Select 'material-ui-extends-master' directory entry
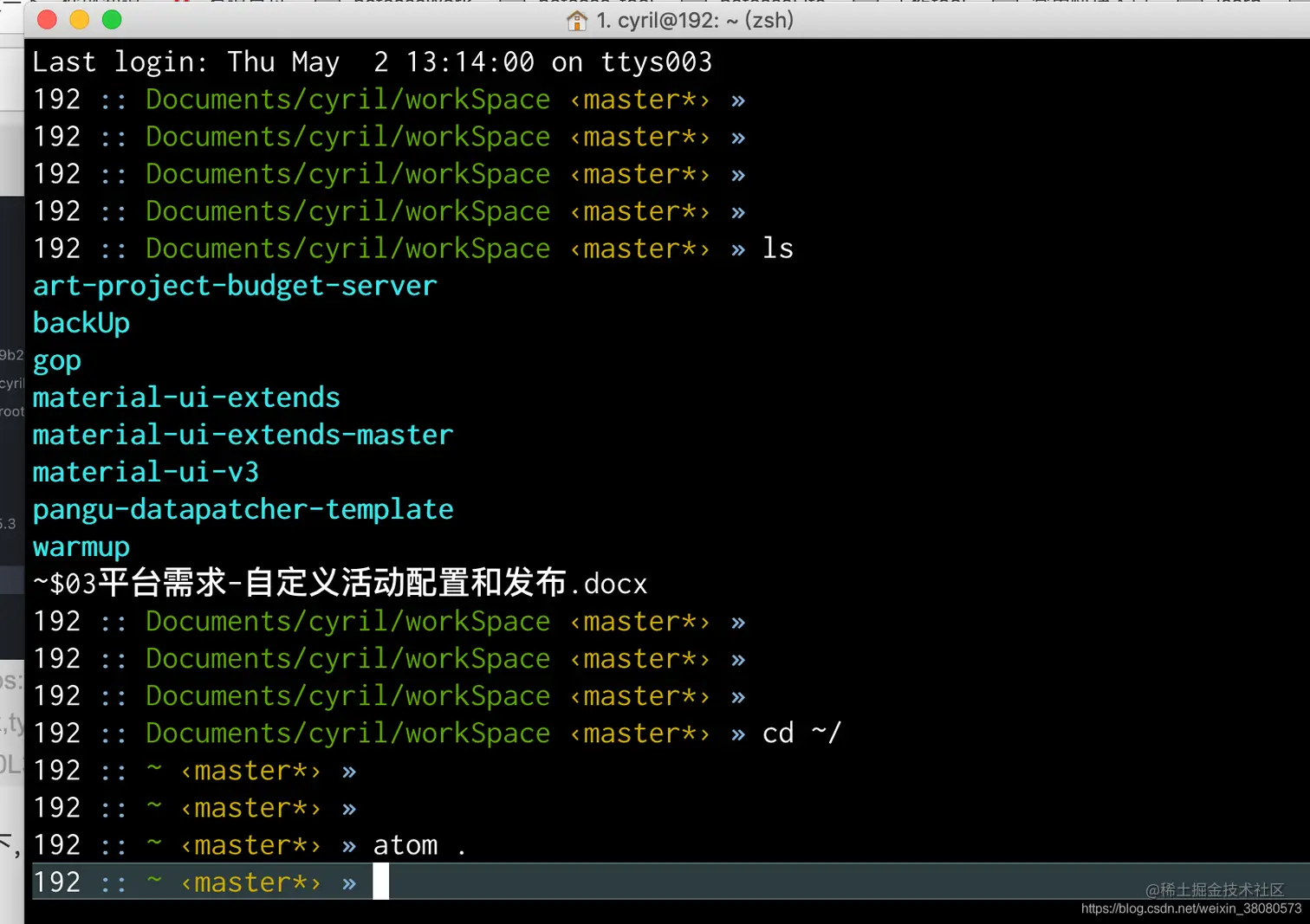1310x924 pixels. coord(243,435)
